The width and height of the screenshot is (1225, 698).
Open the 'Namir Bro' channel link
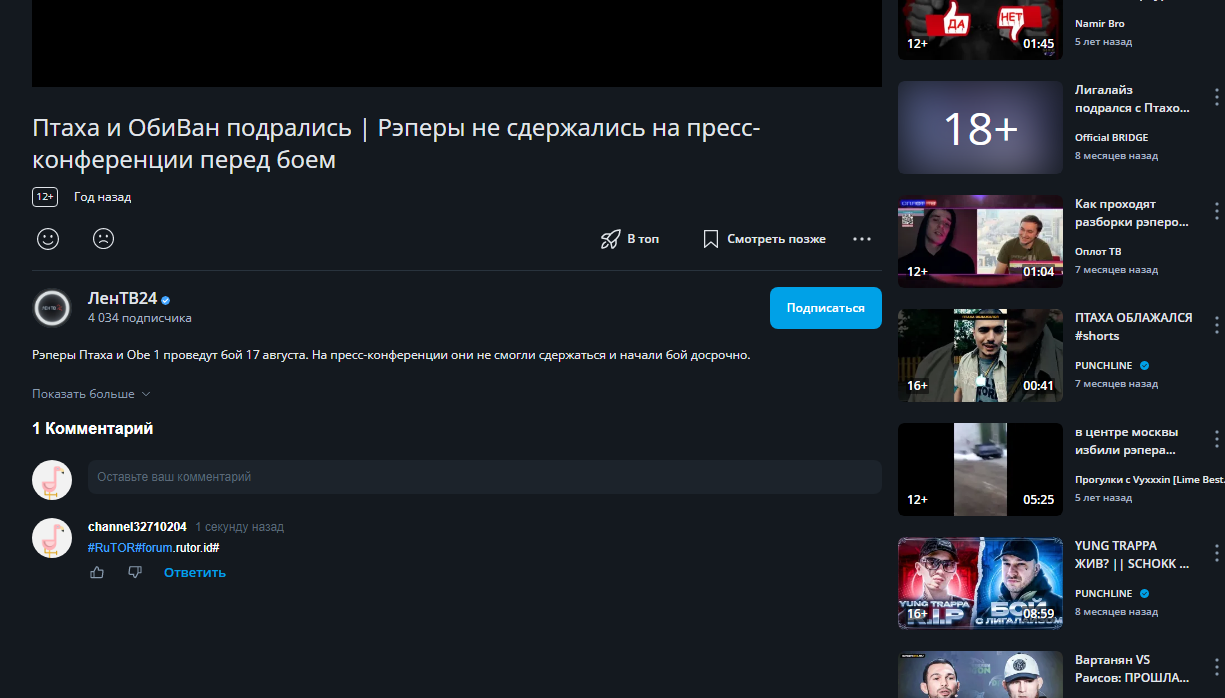pos(1100,23)
